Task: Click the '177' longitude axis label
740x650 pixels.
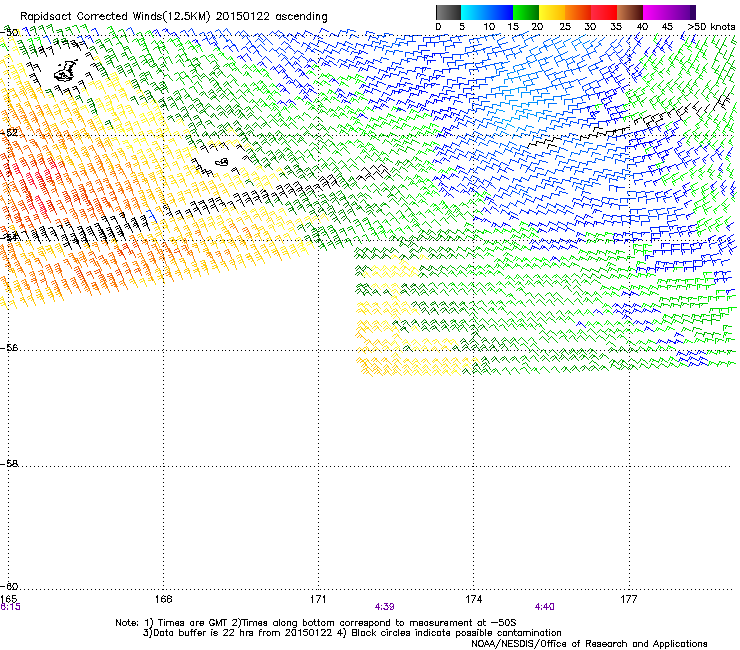Action: pos(629,599)
